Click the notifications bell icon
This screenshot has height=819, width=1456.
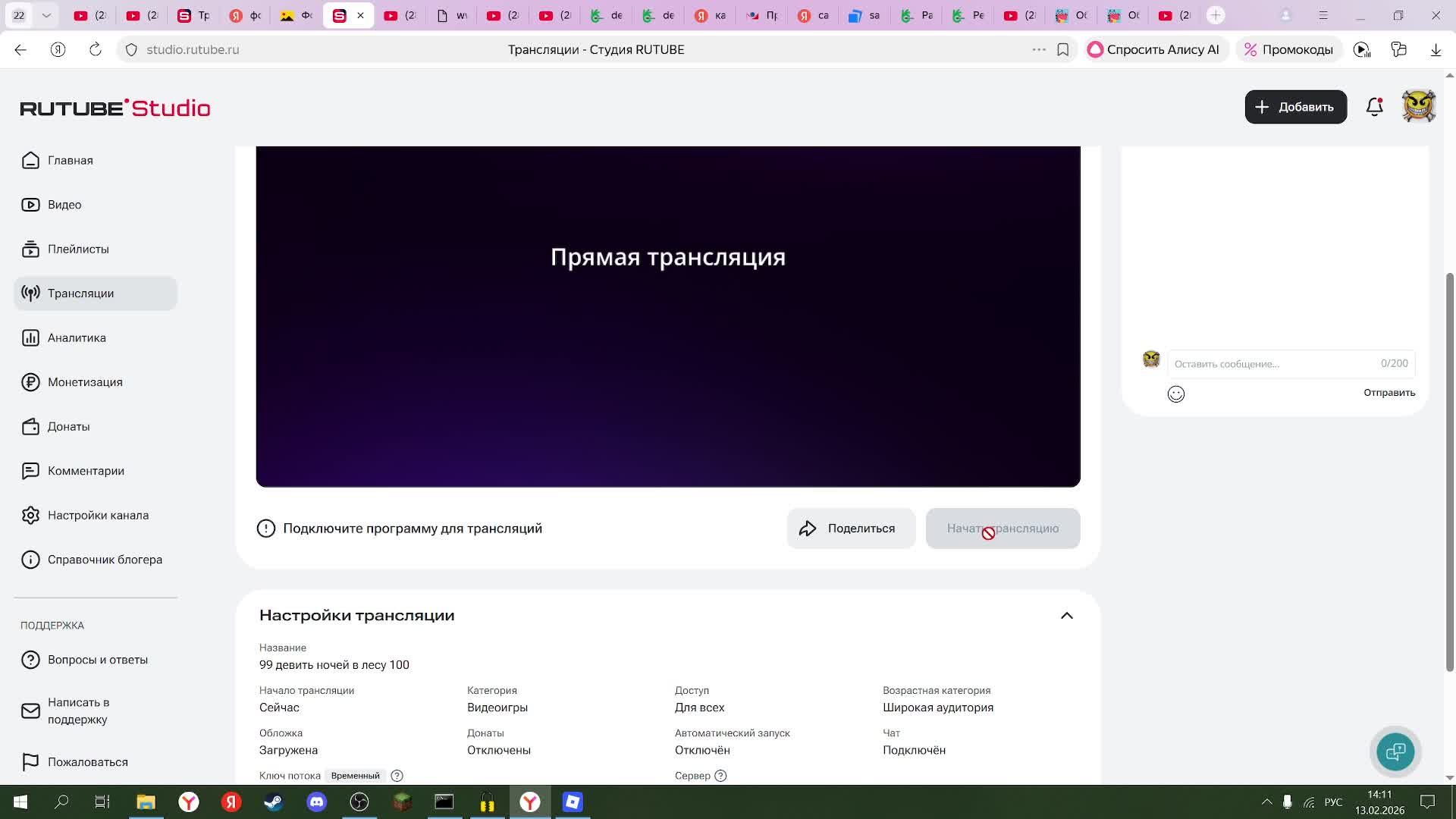[x=1374, y=107]
